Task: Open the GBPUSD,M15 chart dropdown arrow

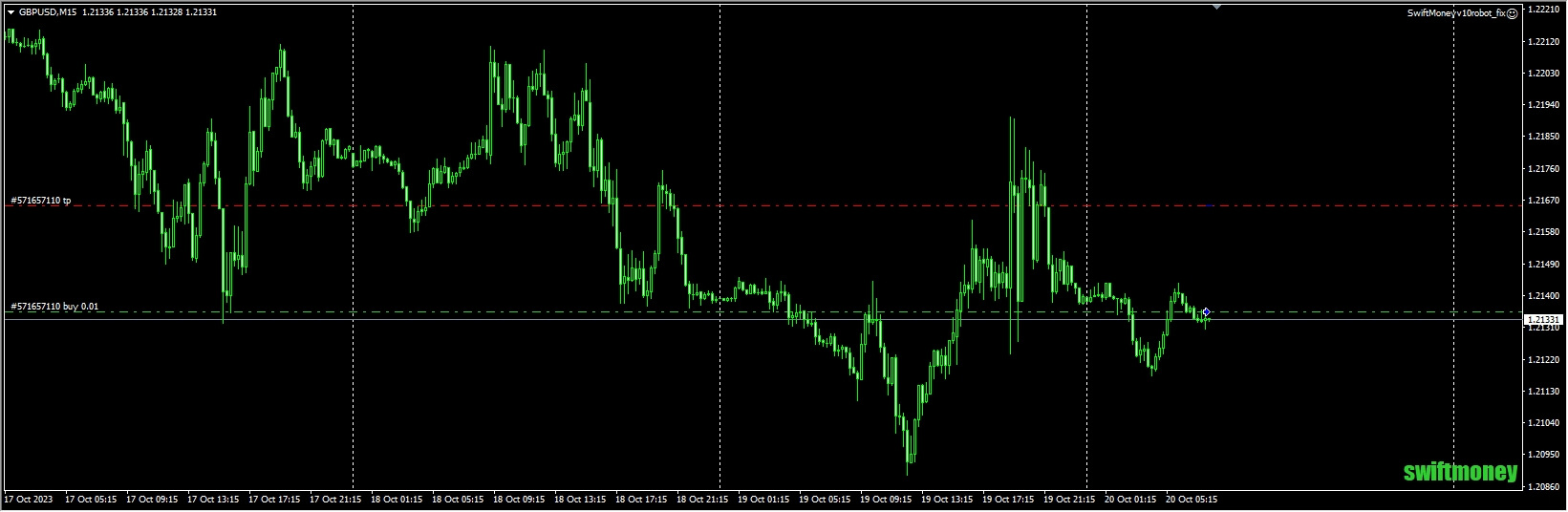Action: click(11, 12)
